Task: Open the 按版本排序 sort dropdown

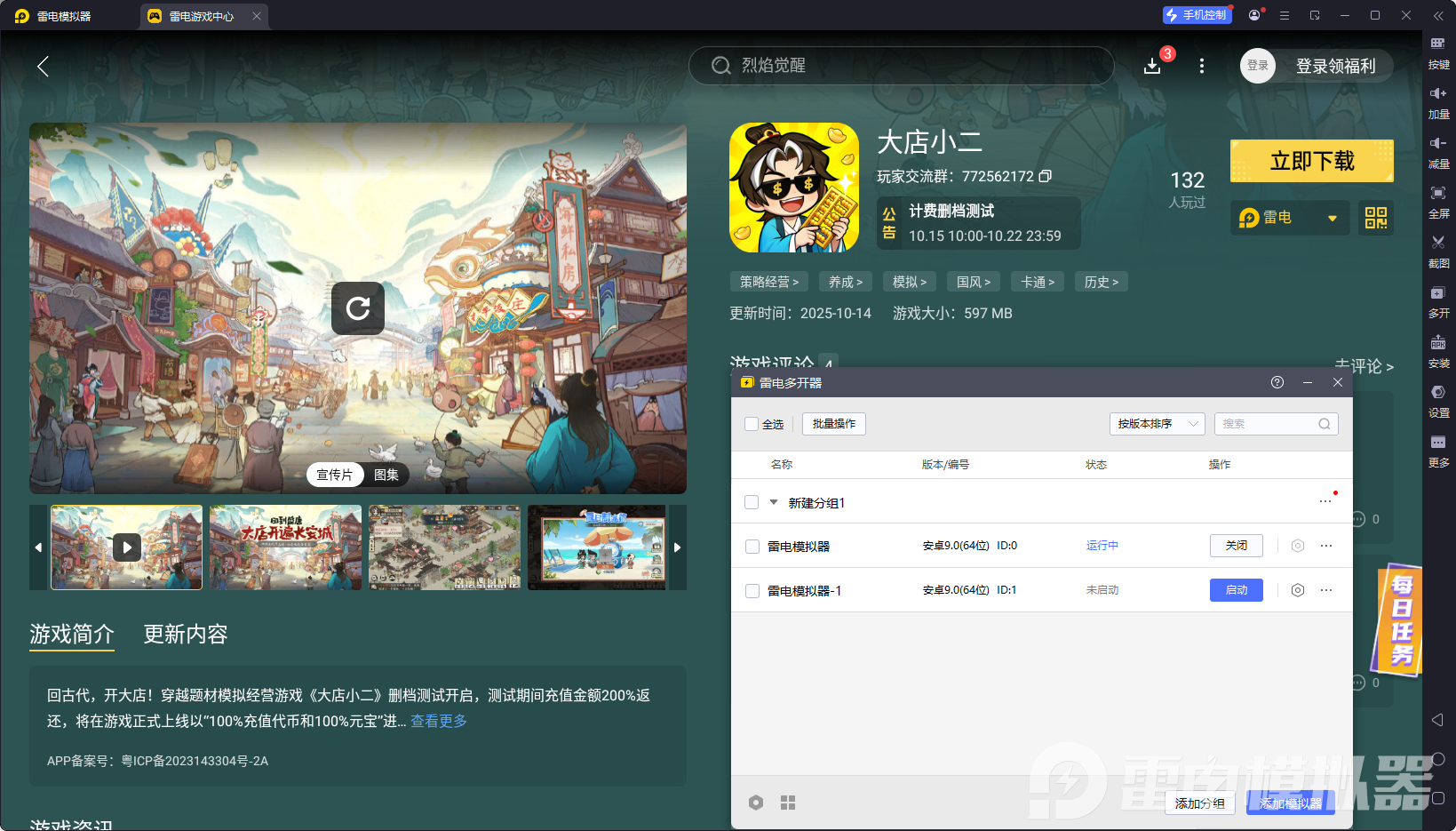Action: (x=1157, y=424)
